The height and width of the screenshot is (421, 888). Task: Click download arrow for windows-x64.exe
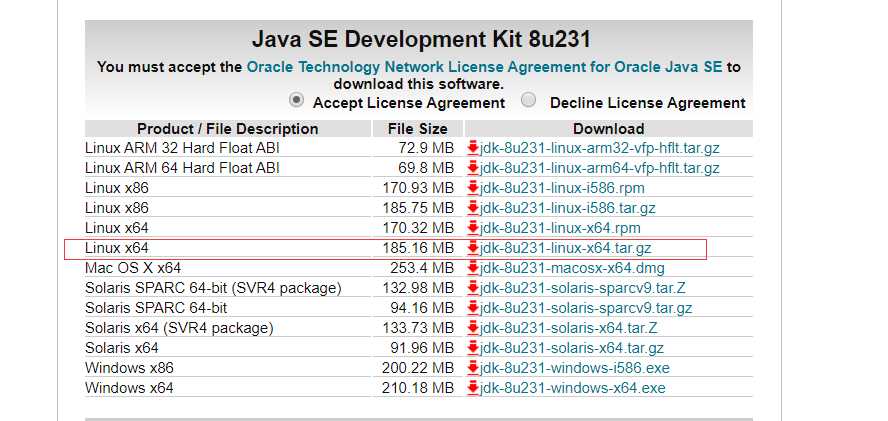pos(473,388)
